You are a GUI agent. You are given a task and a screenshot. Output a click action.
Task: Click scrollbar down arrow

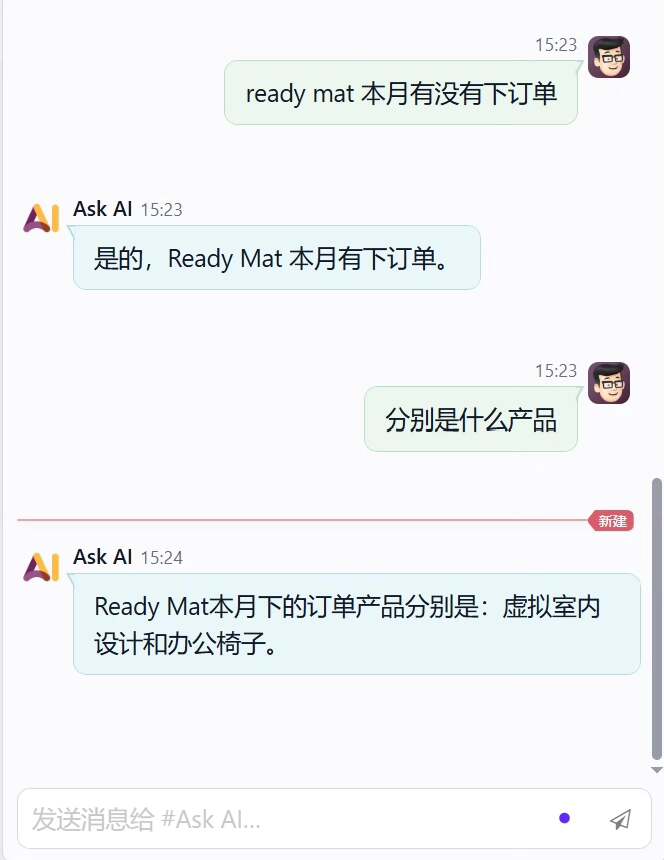coord(656,770)
